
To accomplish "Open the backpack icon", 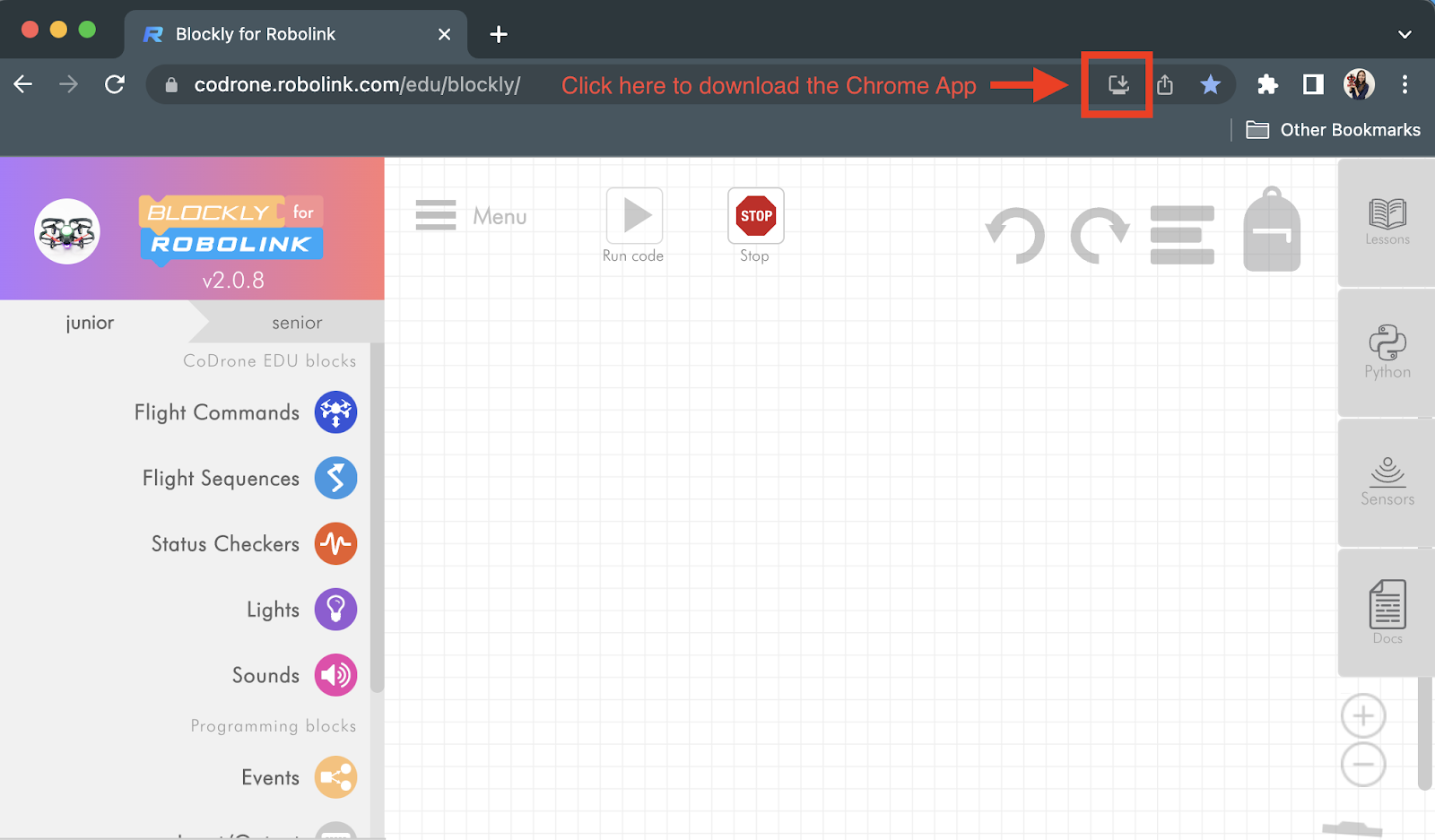I will pyautogui.click(x=1272, y=229).
